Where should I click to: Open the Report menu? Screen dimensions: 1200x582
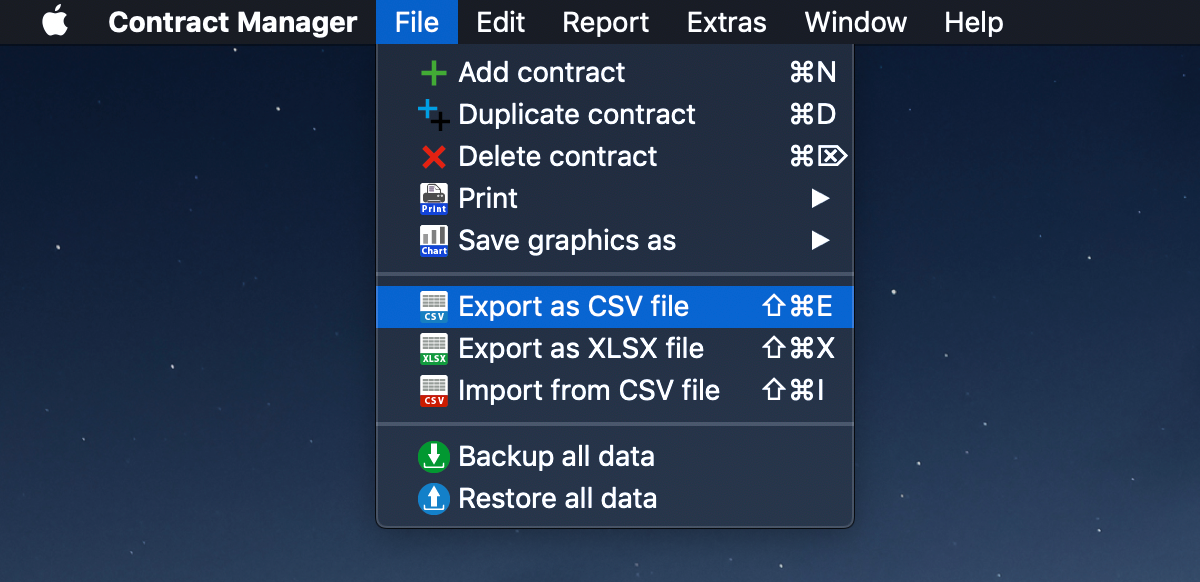tap(605, 22)
